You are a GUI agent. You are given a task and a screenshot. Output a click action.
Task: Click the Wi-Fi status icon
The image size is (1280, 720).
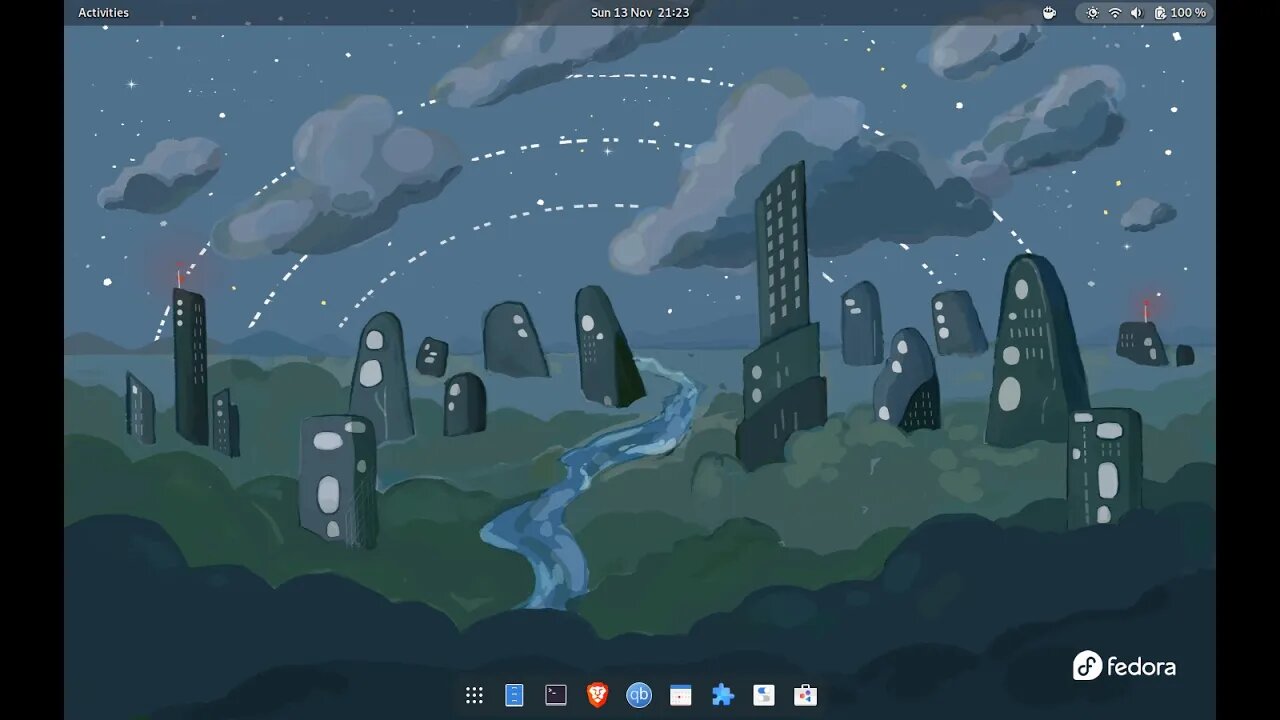(1115, 13)
